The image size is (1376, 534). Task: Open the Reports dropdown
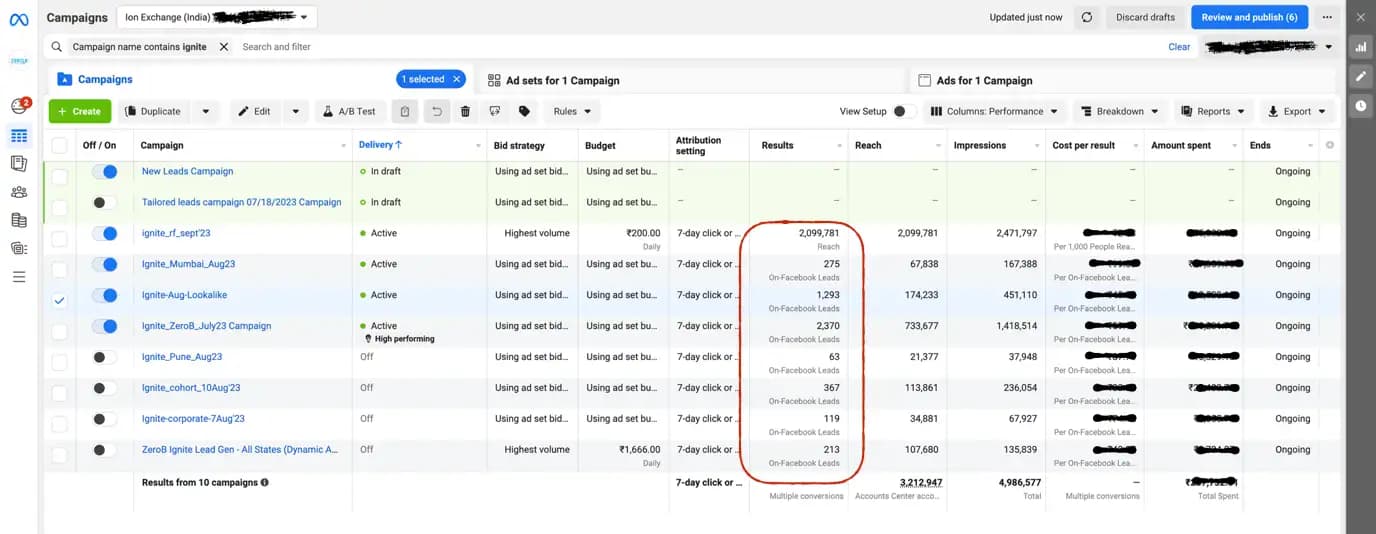pos(1213,111)
